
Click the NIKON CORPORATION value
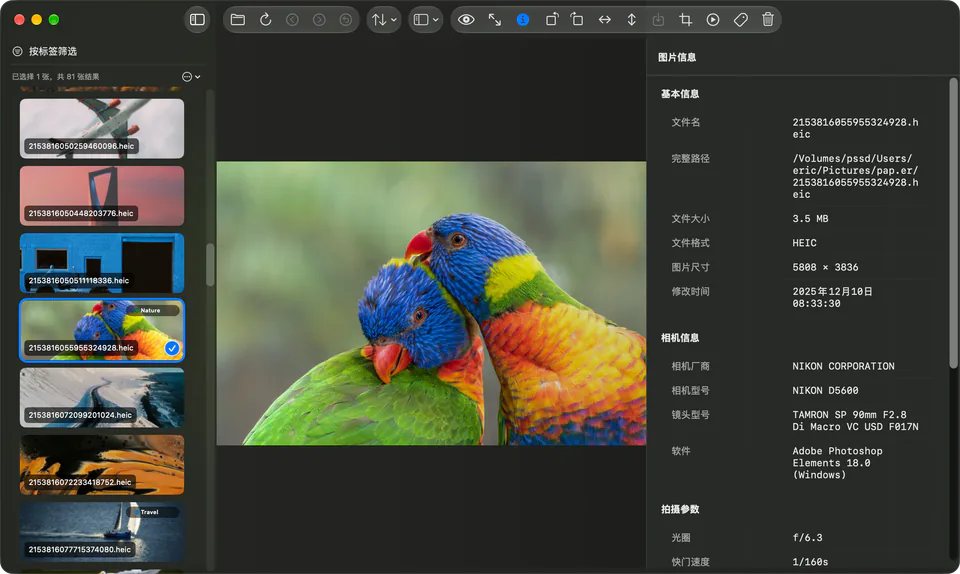(843, 366)
